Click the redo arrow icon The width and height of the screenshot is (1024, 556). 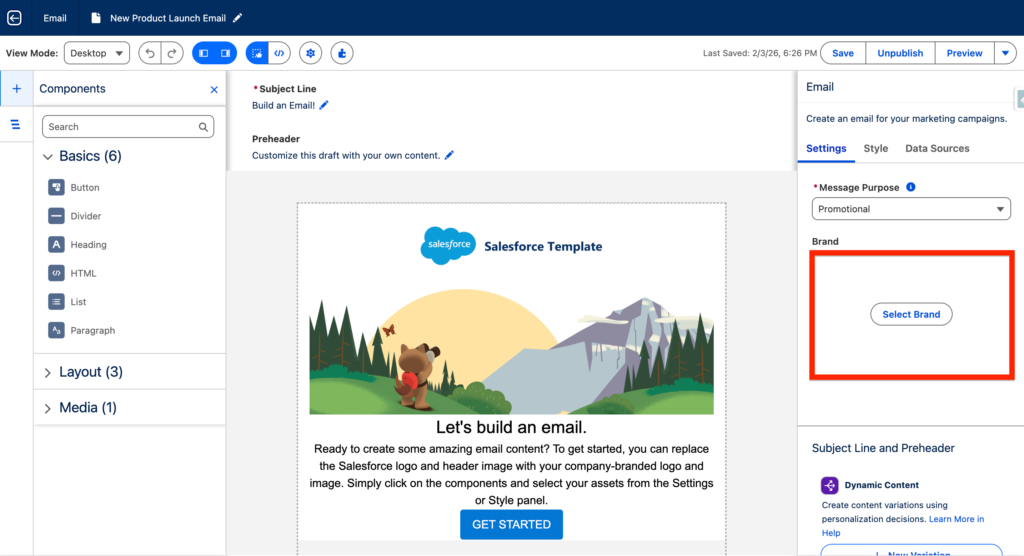(172, 53)
